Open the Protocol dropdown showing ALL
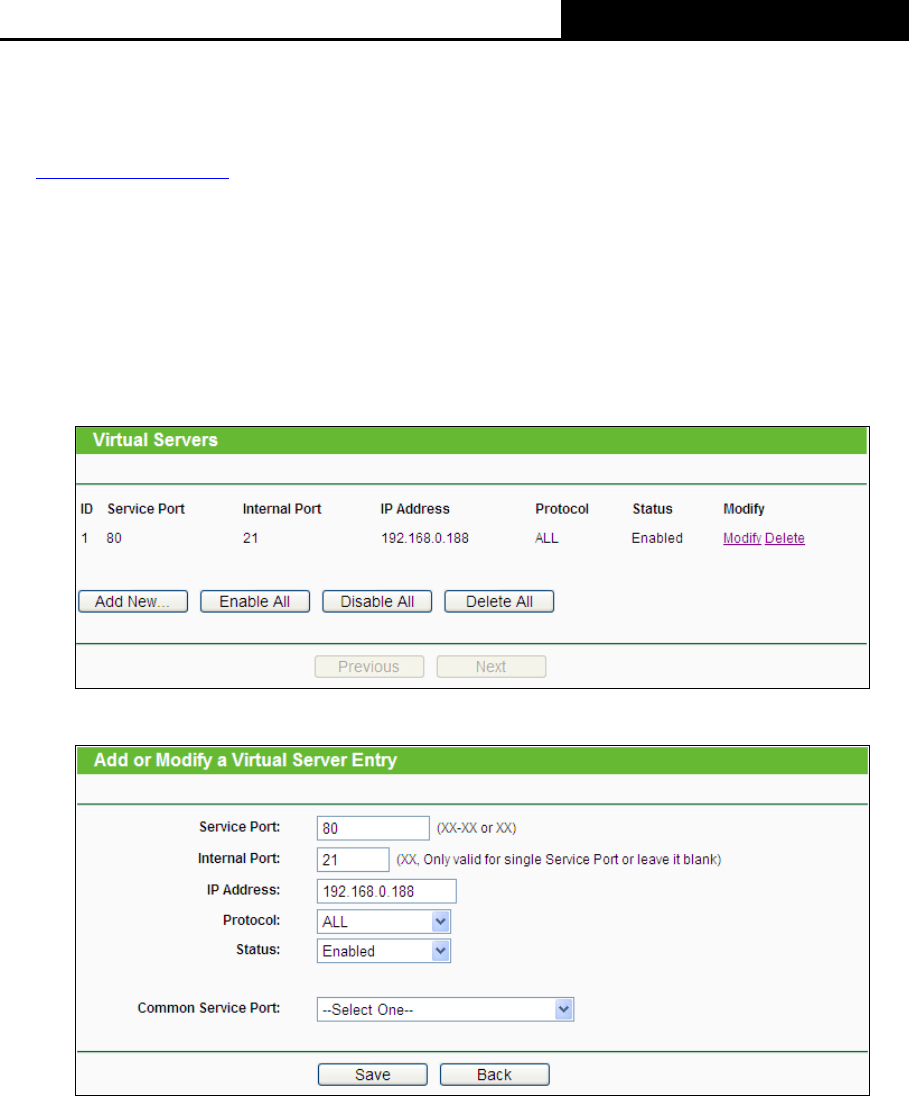This screenshot has height=1096, width=909. tap(383, 921)
